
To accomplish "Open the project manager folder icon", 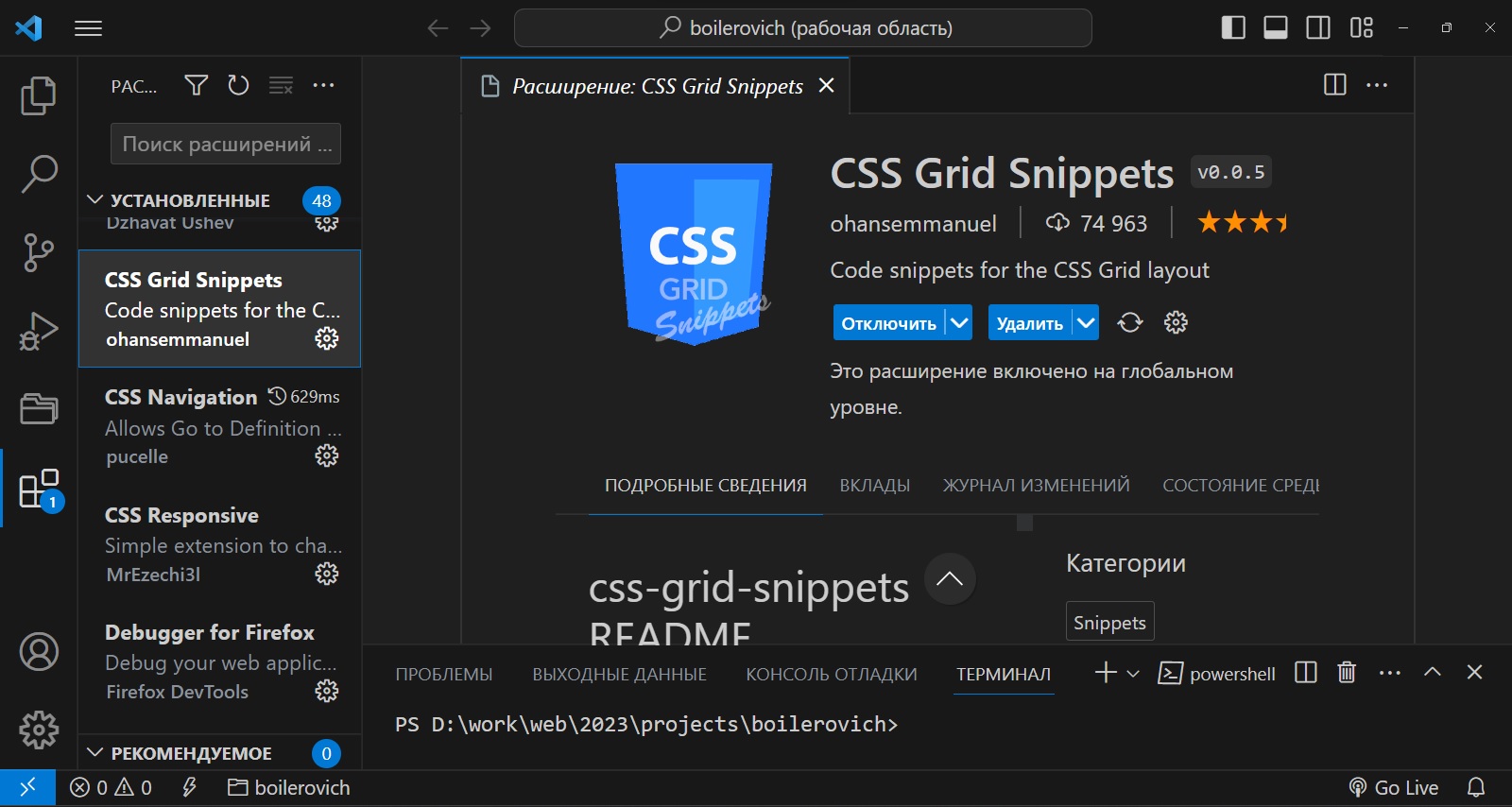I will tap(39, 409).
